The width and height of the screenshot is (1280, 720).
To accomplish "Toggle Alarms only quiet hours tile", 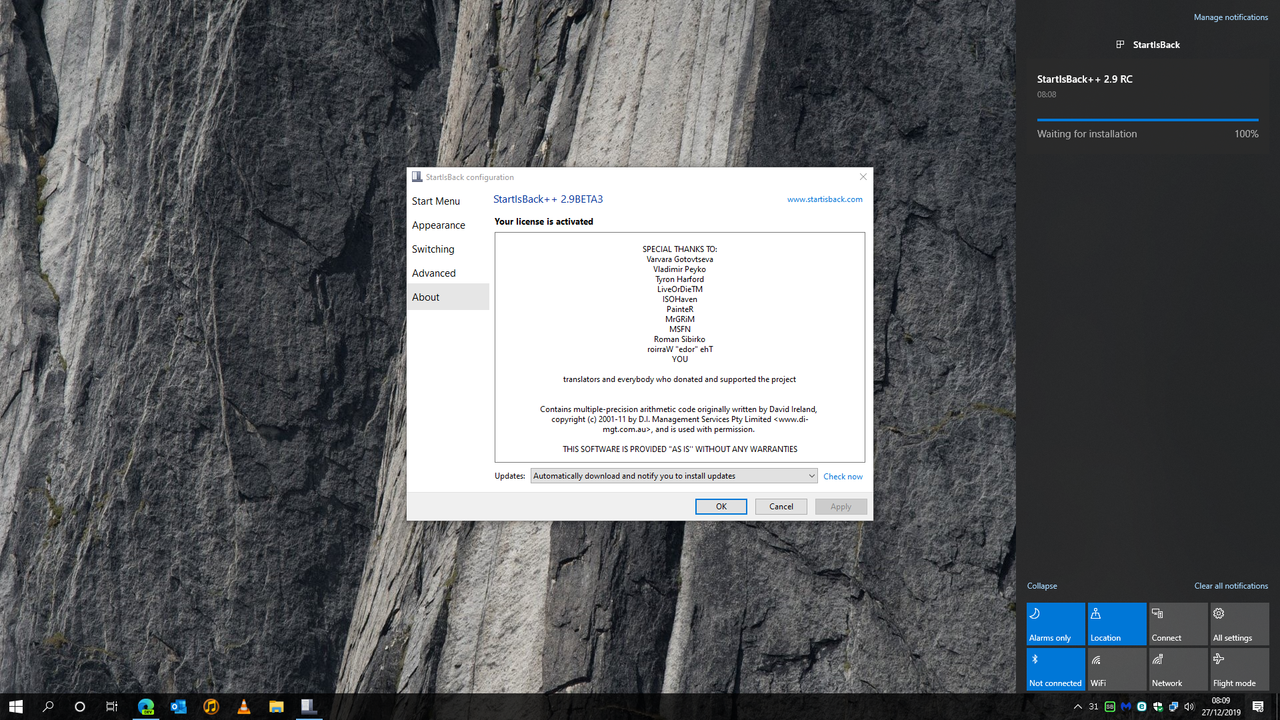I will pyautogui.click(x=1056, y=623).
